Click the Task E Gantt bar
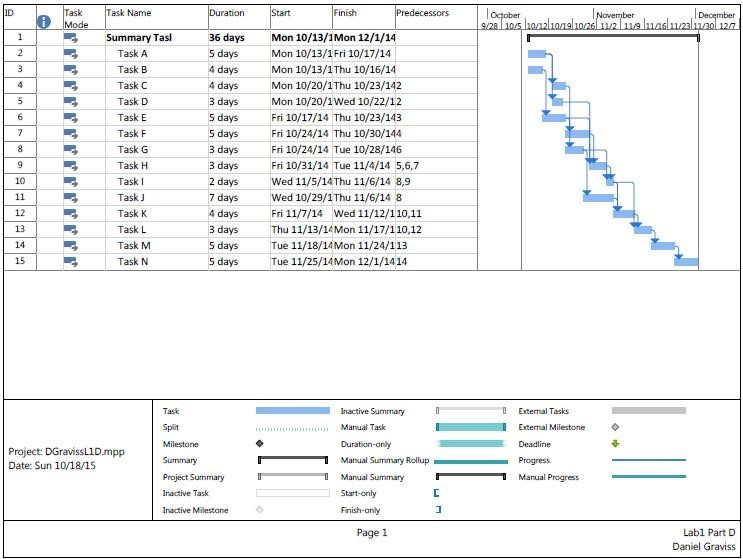743x559 pixels. pos(554,118)
